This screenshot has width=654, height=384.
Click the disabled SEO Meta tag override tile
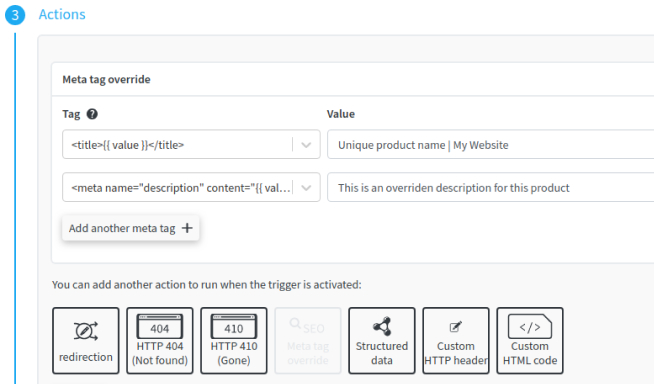click(308, 341)
